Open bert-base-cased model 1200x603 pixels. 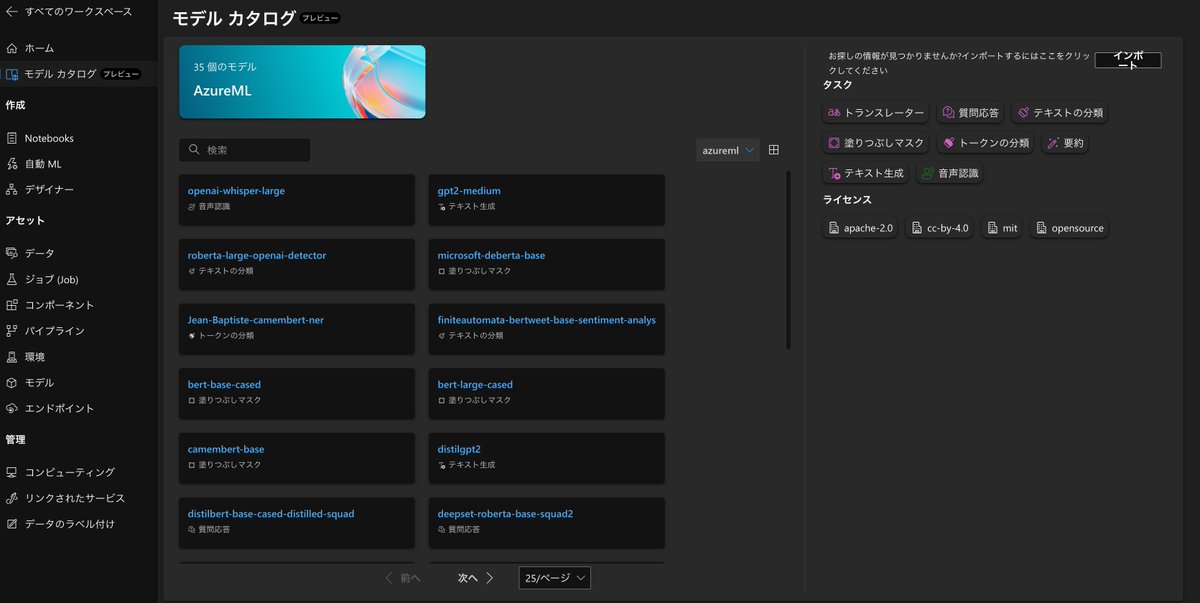(x=297, y=394)
